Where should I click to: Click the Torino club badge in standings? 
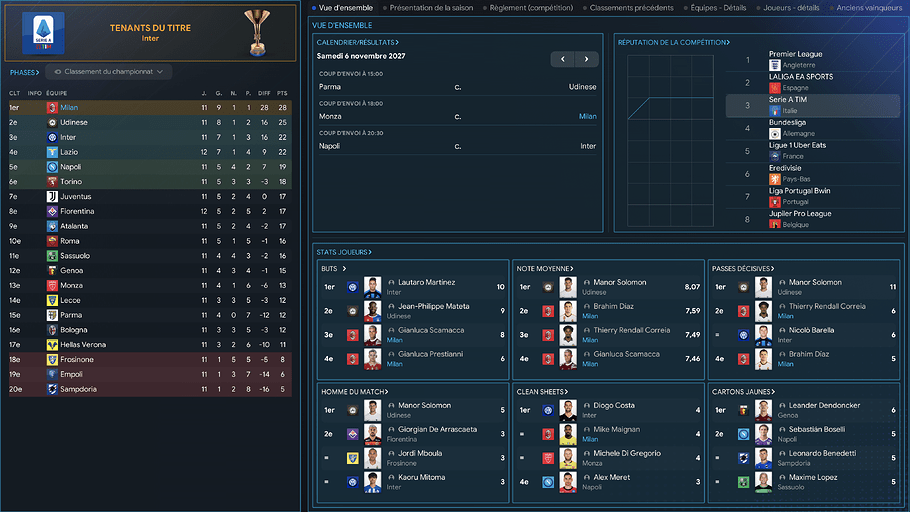coord(52,182)
